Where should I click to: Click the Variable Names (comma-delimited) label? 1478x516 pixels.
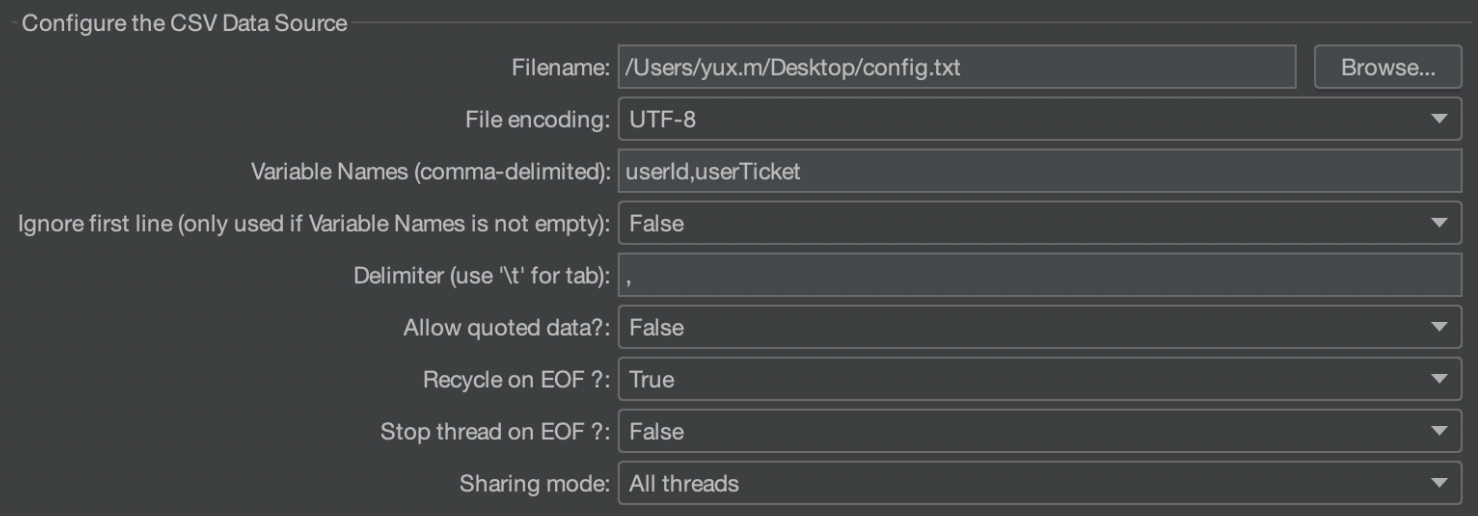tap(430, 172)
